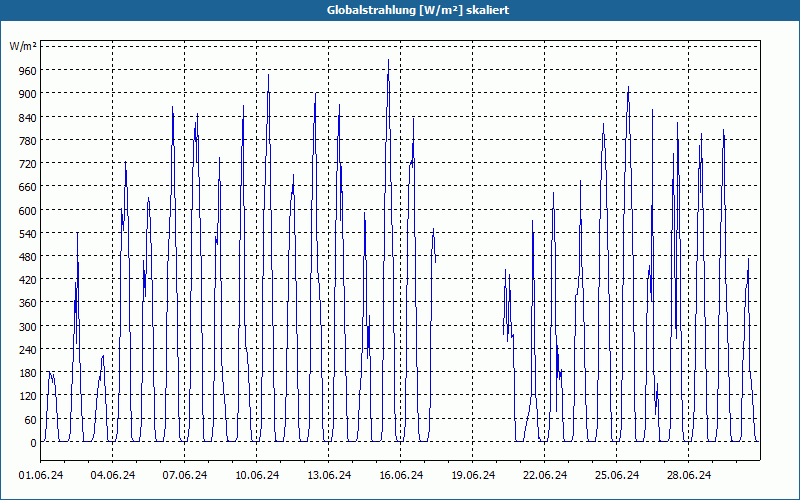Click the 16.06.24 date label
800x500 pixels.
(x=401, y=475)
